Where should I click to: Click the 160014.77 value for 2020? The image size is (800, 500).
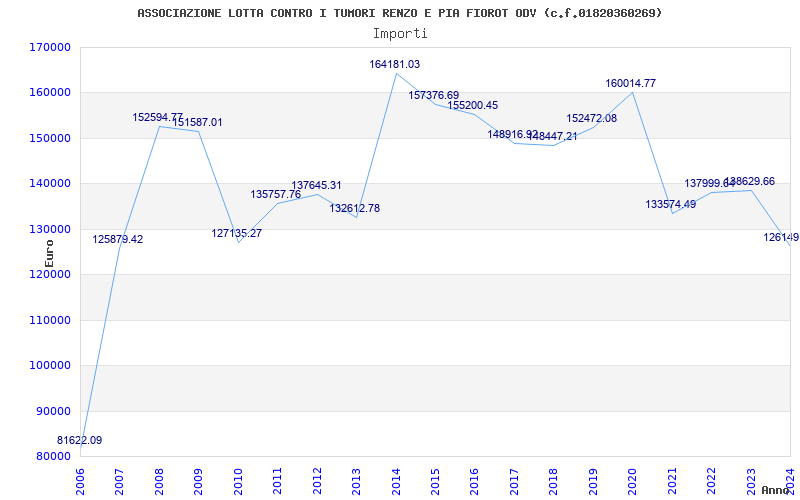pos(631,83)
